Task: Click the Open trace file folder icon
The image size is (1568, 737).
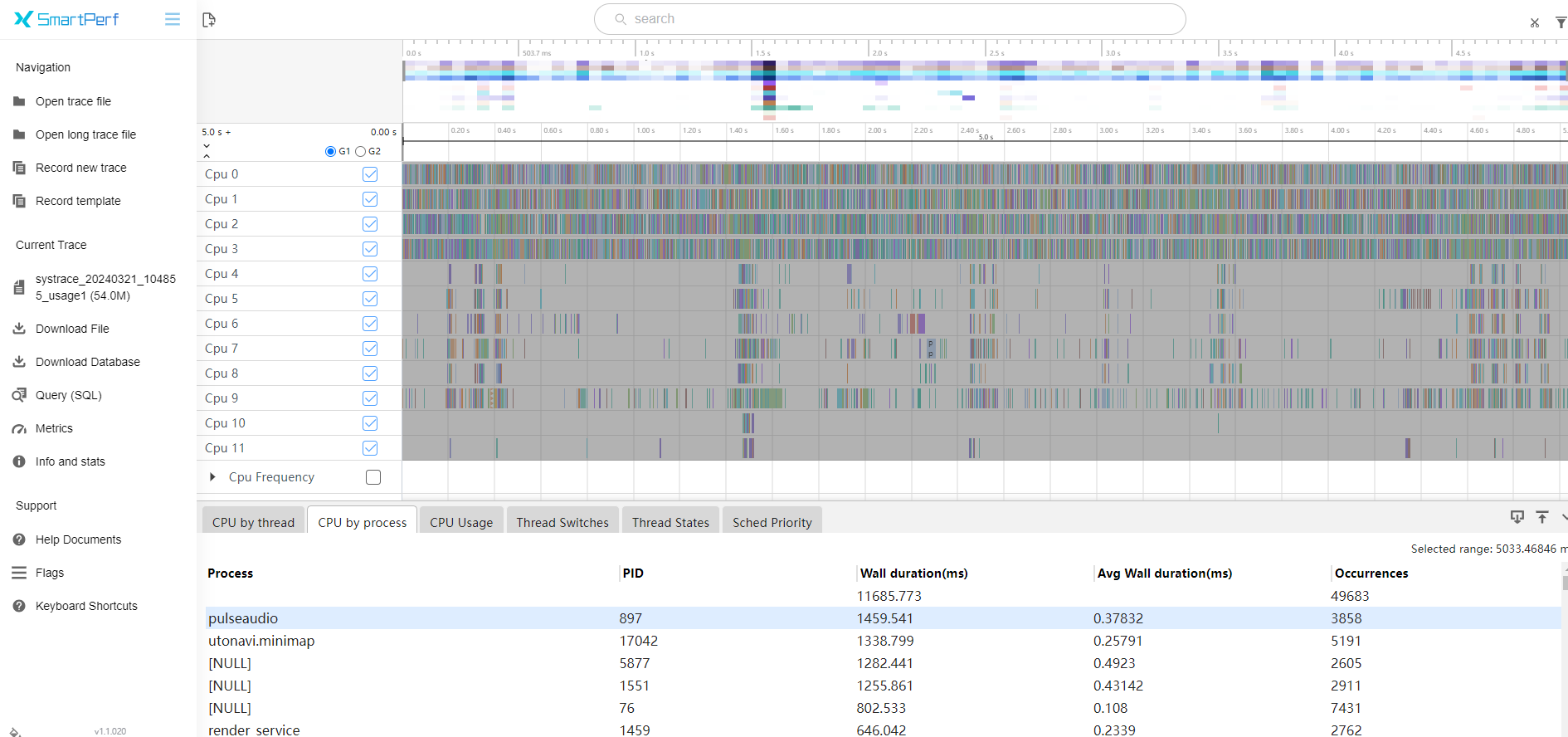Action: coord(19,101)
